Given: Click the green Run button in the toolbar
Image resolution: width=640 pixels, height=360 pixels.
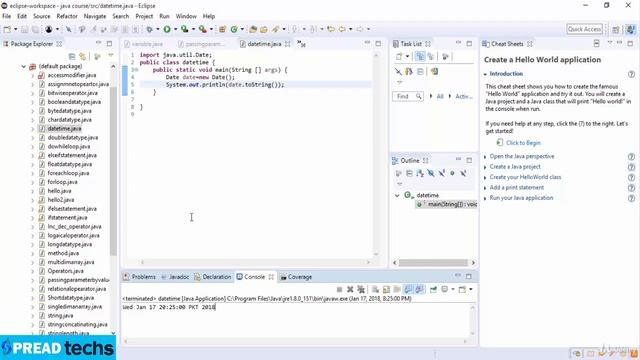Looking at the screenshot, I should (167, 29).
